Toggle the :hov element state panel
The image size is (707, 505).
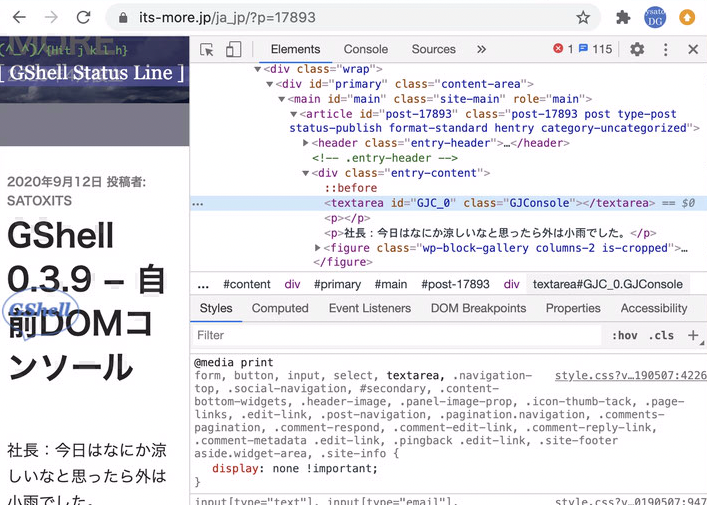624,336
